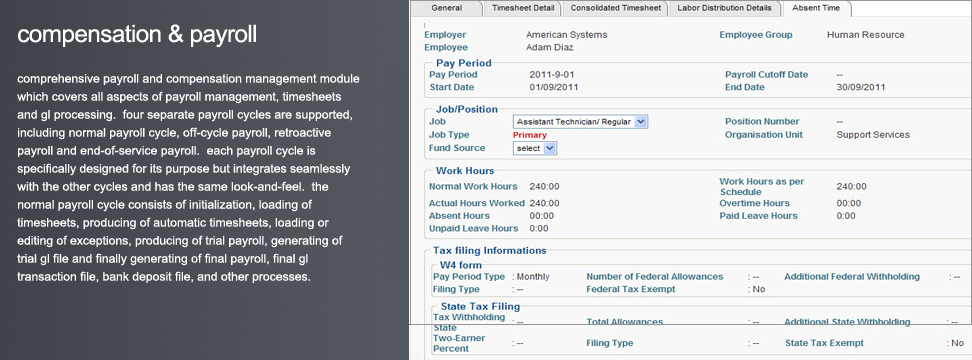
Task: Open the General tab
Action: [446, 8]
